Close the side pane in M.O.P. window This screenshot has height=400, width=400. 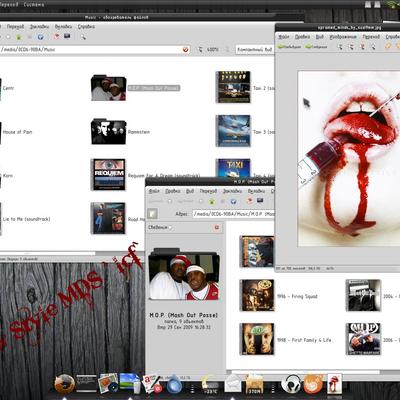(x=217, y=227)
